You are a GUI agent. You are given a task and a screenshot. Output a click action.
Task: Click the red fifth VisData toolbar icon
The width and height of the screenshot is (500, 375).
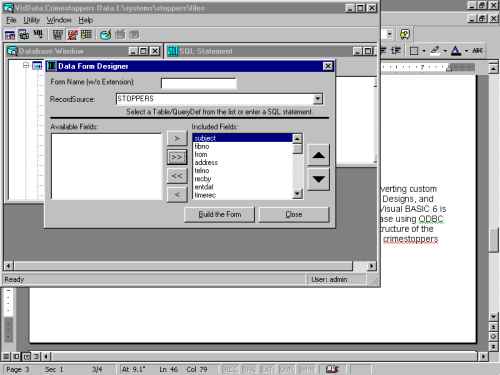pyautogui.click(x=72, y=34)
